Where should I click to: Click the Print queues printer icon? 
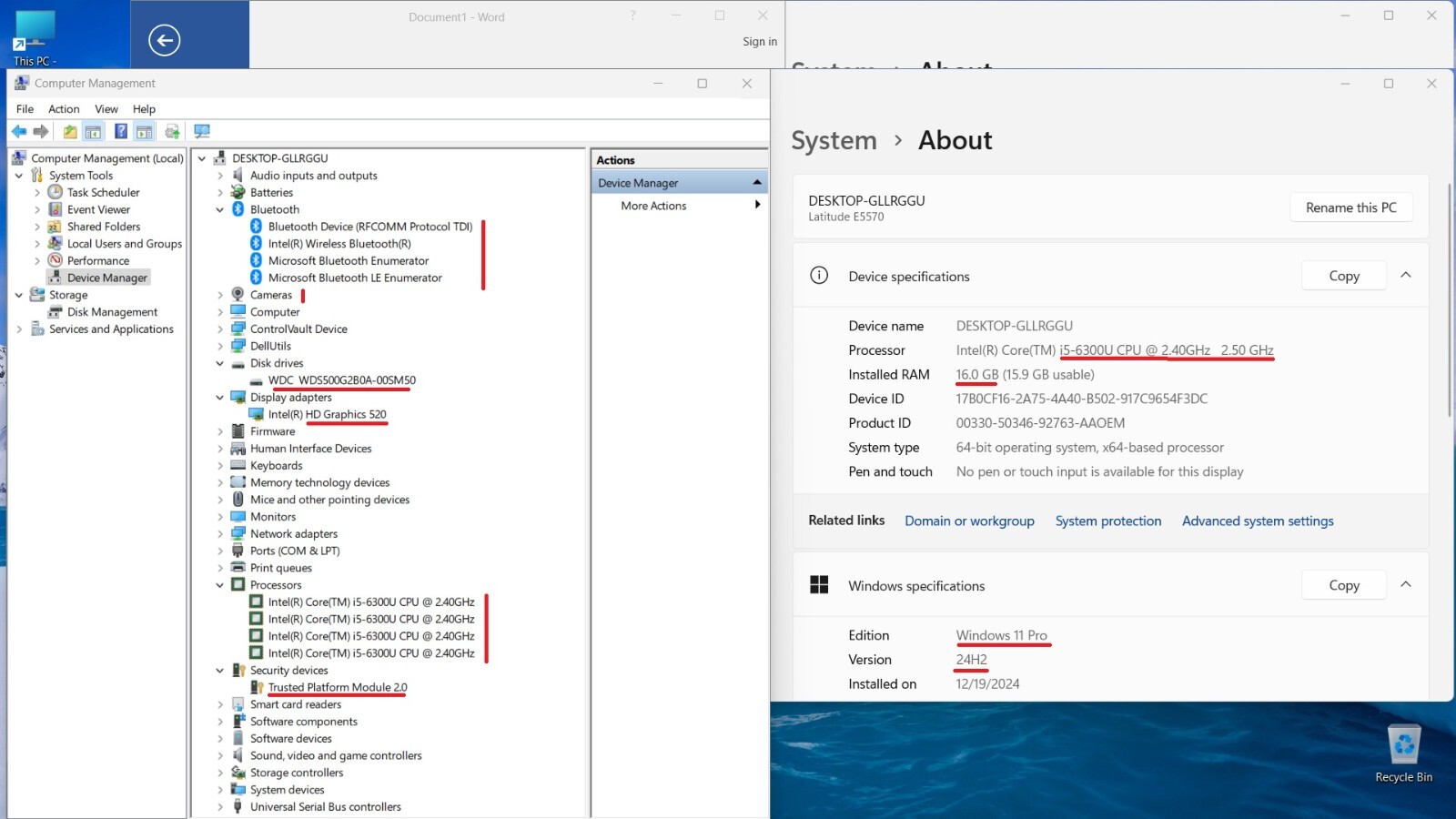coord(238,568)
